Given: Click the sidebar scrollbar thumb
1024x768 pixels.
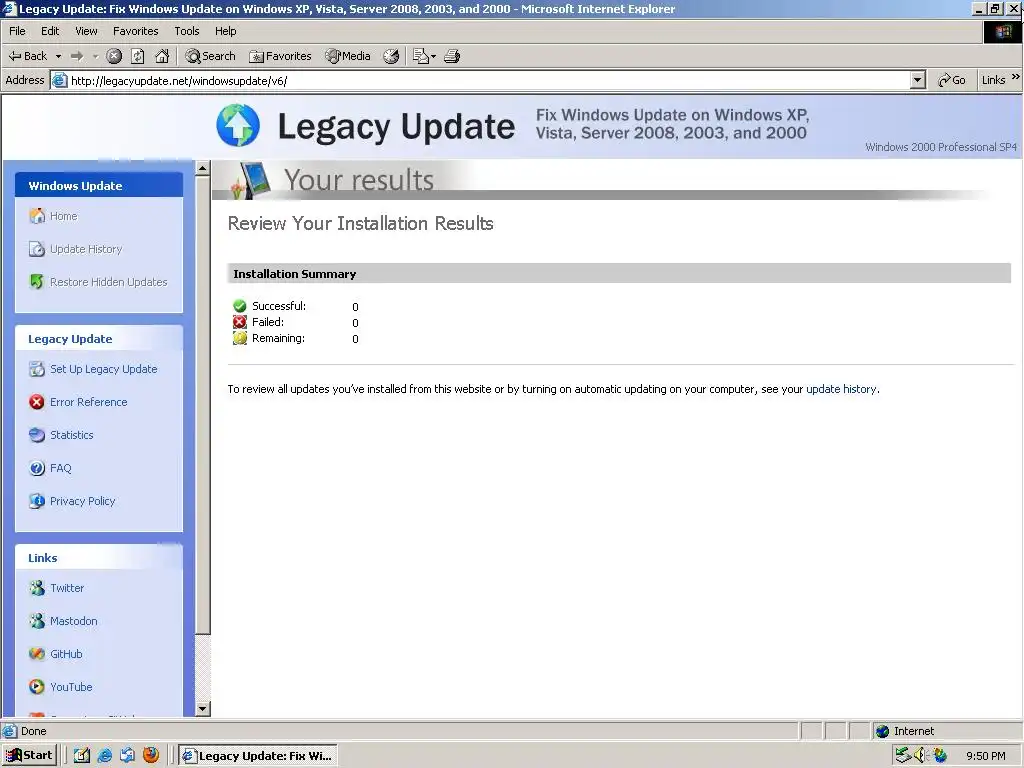Looking at the screenshot, I should [x=202, y=405].
